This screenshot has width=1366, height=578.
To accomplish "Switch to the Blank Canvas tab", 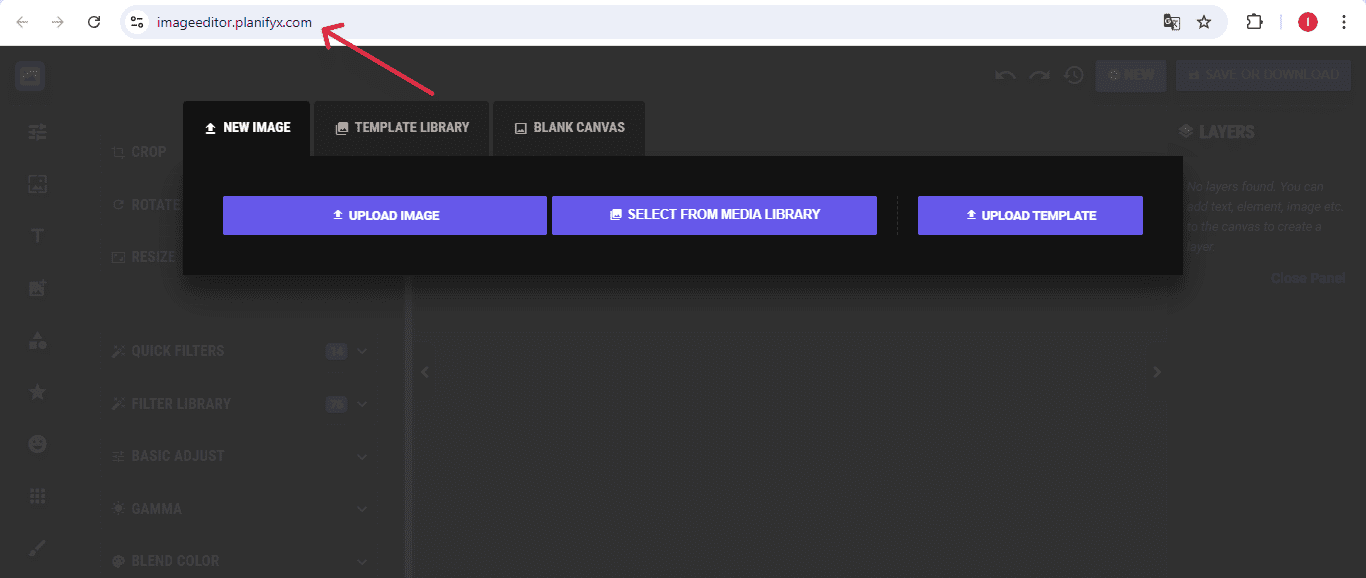I will tap(569, 128).
